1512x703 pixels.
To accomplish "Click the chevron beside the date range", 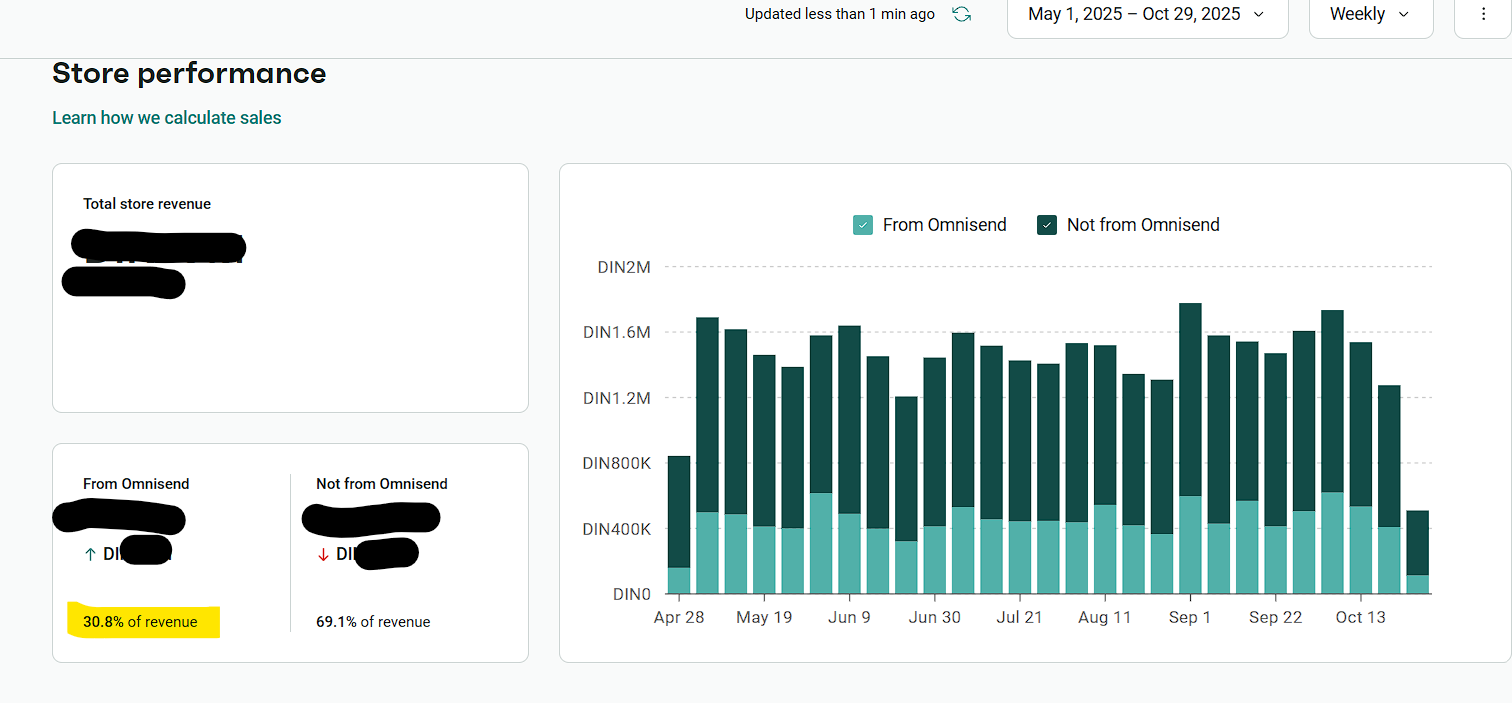I will [x=1258, y=15].
